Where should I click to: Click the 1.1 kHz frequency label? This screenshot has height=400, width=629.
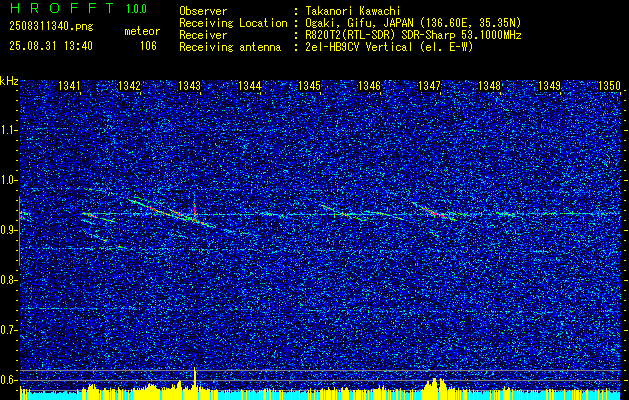(x=9, y=130)
